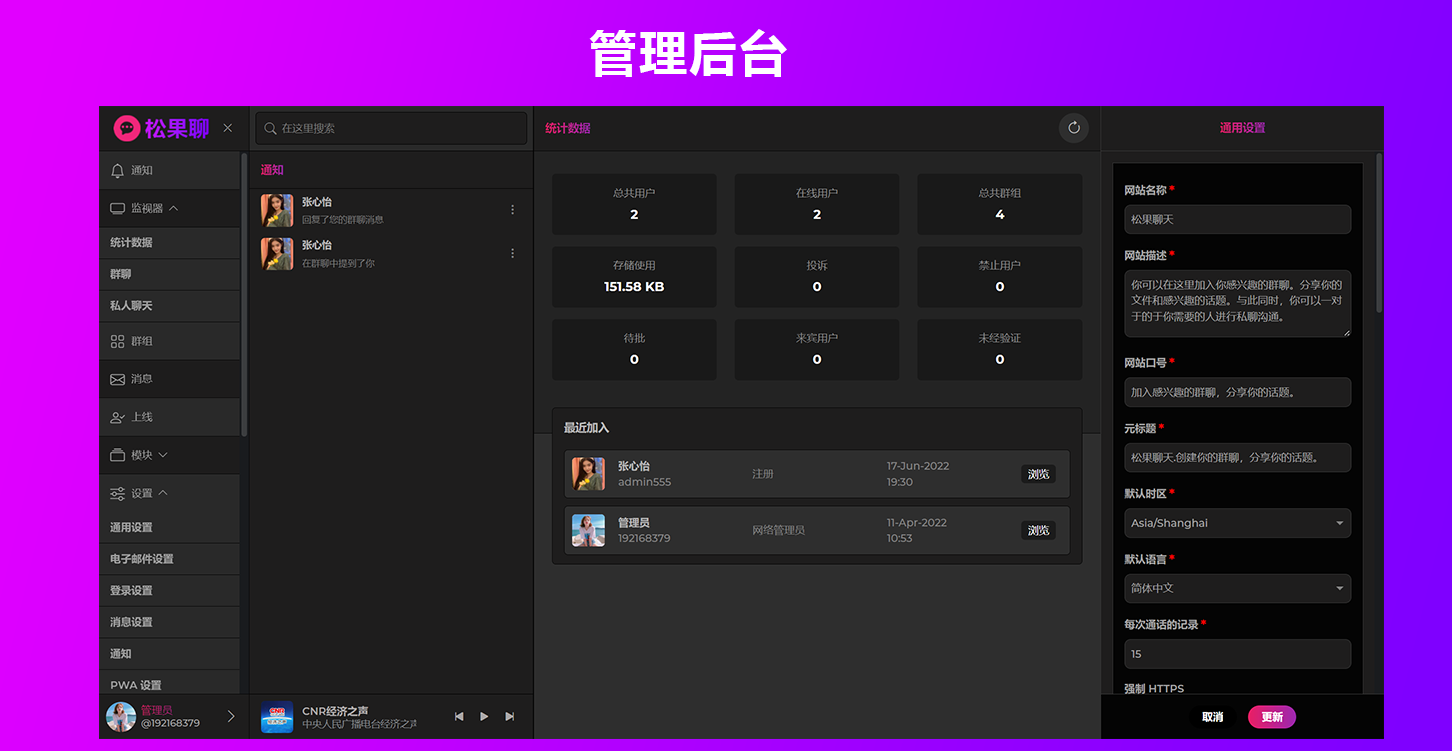Viewport: 1452px width, 751px height.
Task: Edit the 每次通话的记录 field
Action: [1237, 654]
